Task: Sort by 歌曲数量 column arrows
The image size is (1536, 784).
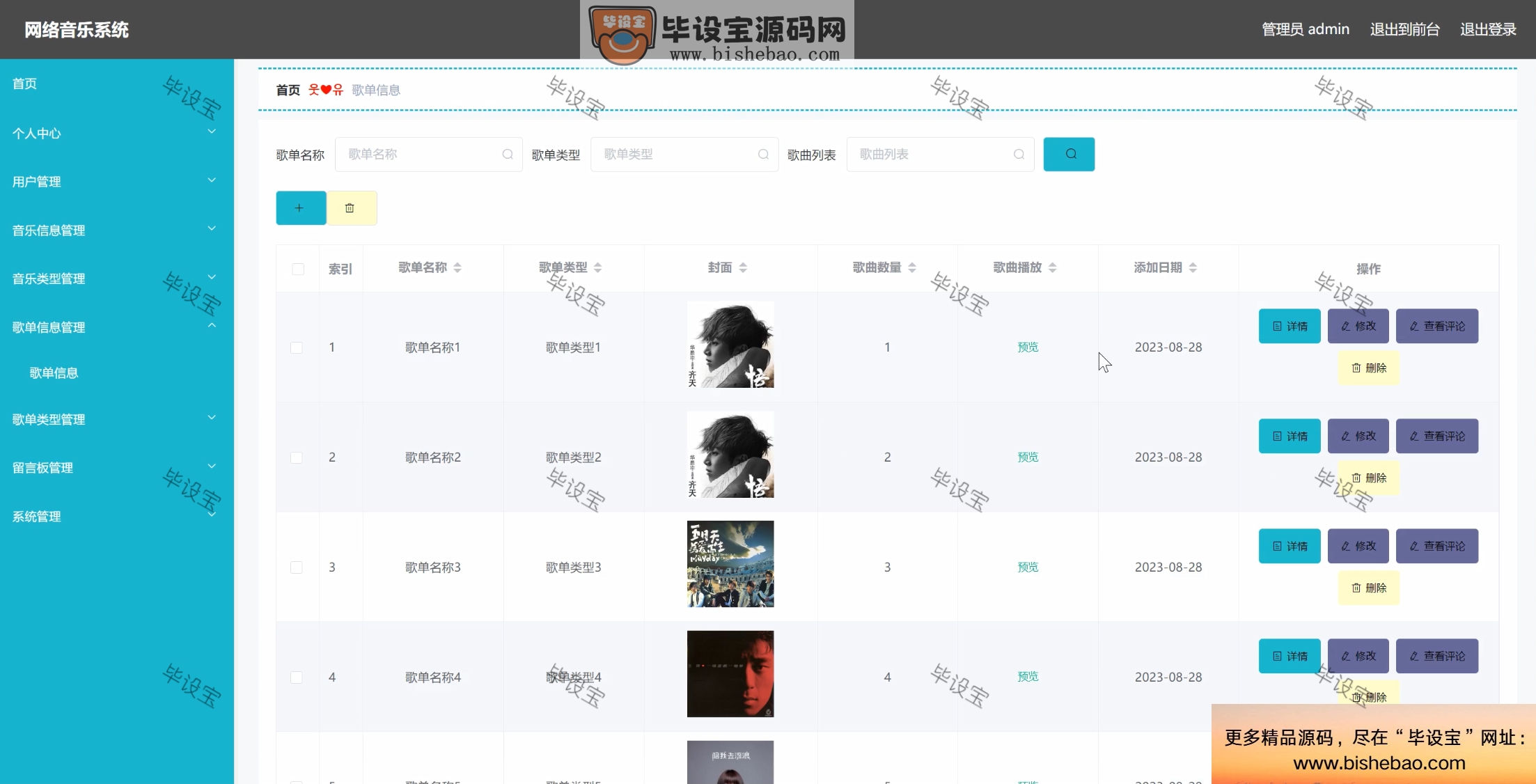Action: (912, 267)
